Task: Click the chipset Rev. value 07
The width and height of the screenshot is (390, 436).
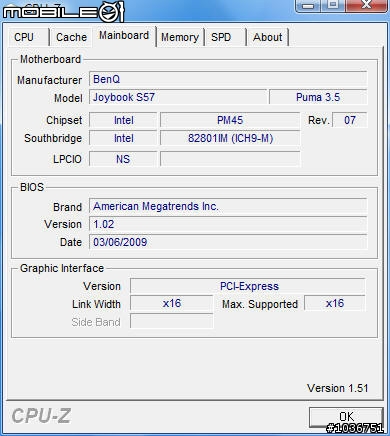Action: click(x=350, y=120)
